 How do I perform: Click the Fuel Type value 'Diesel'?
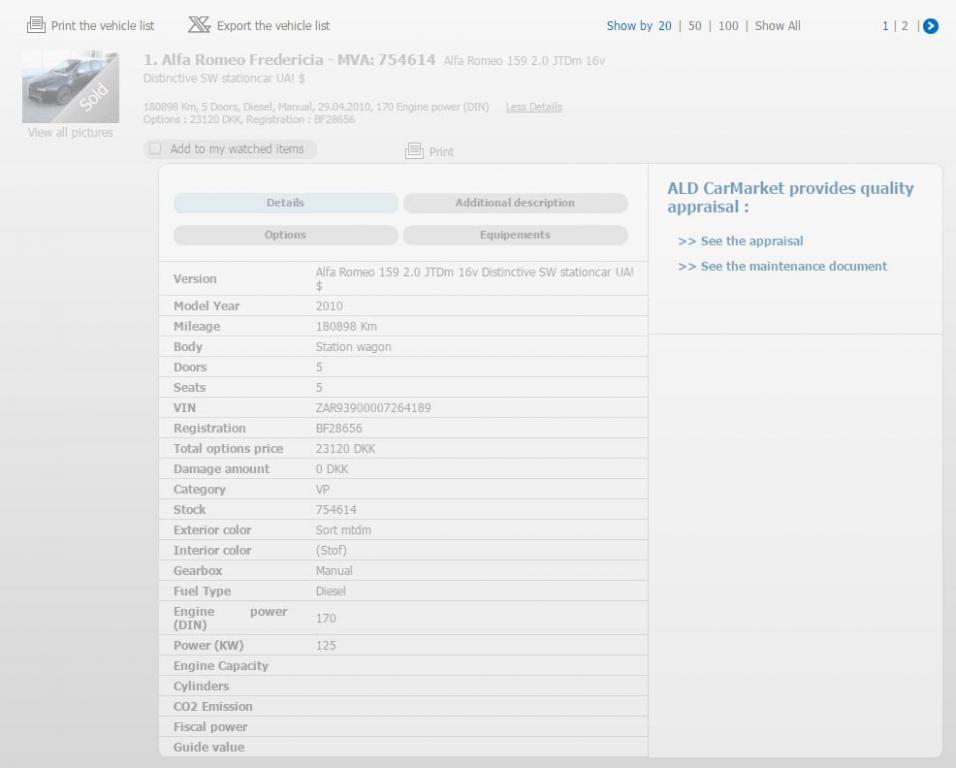click(330, 591)
